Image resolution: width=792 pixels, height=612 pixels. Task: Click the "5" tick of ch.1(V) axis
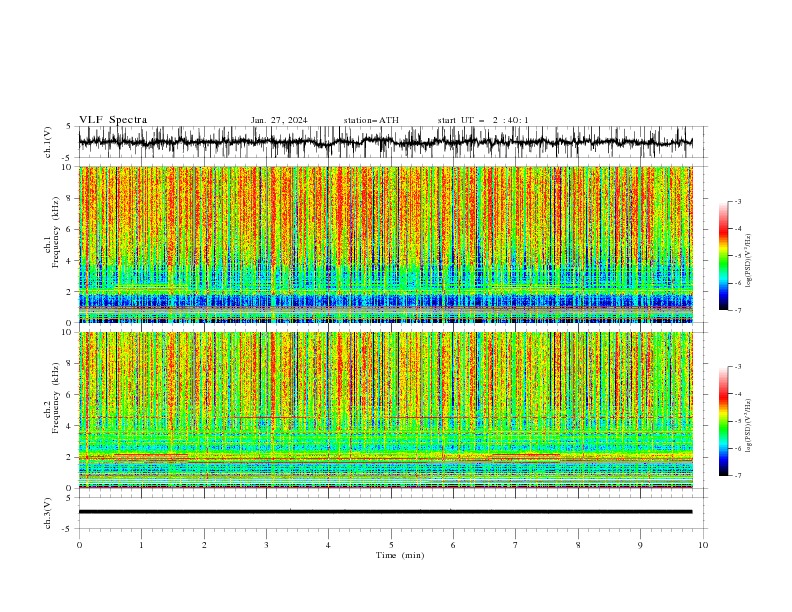tap(69, 127)
